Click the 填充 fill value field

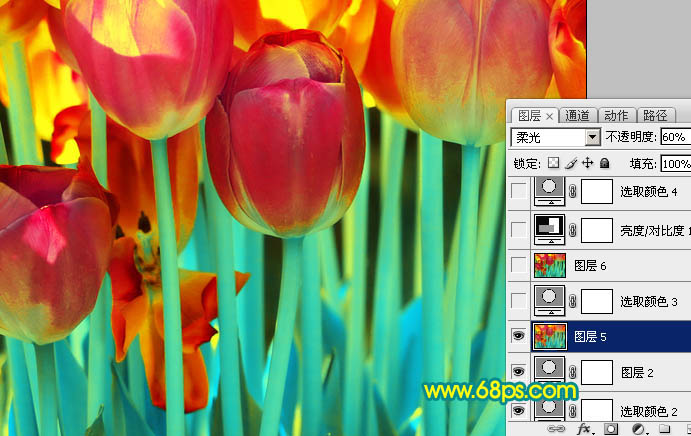(x=675, y=163)
